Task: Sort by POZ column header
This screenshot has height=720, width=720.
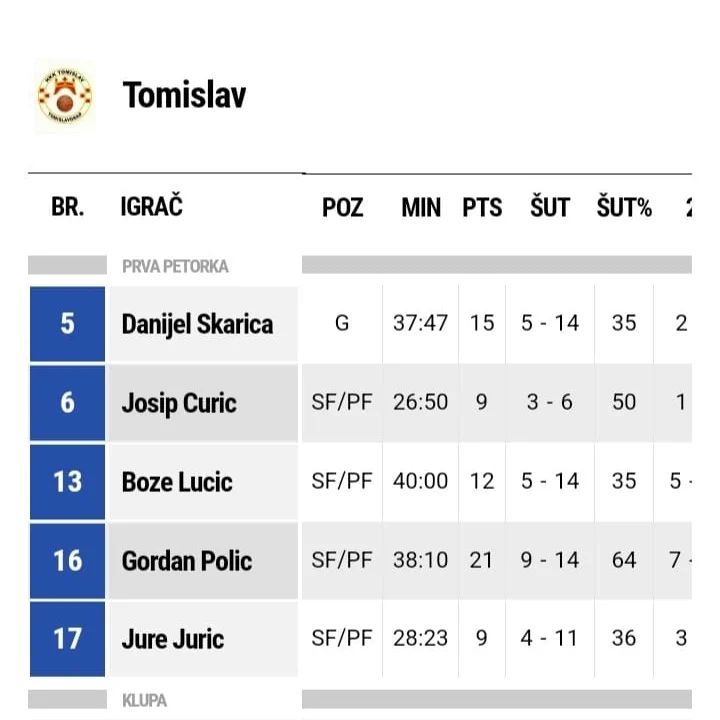Action: (x=342, y=208)
